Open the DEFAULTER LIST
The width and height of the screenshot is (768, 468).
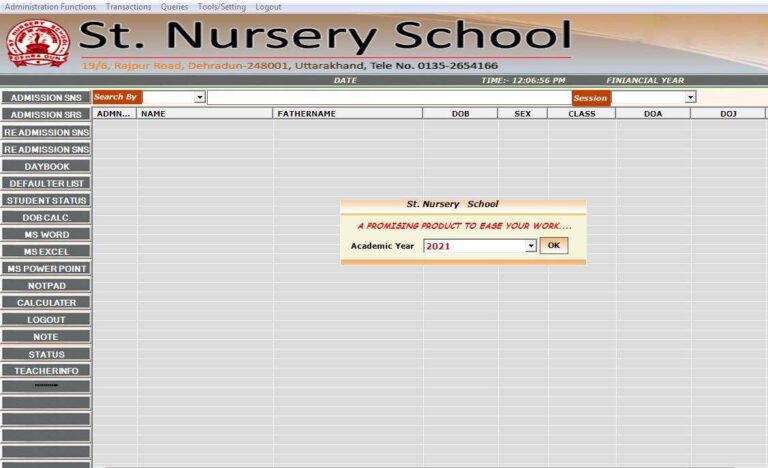coord(46,183)
